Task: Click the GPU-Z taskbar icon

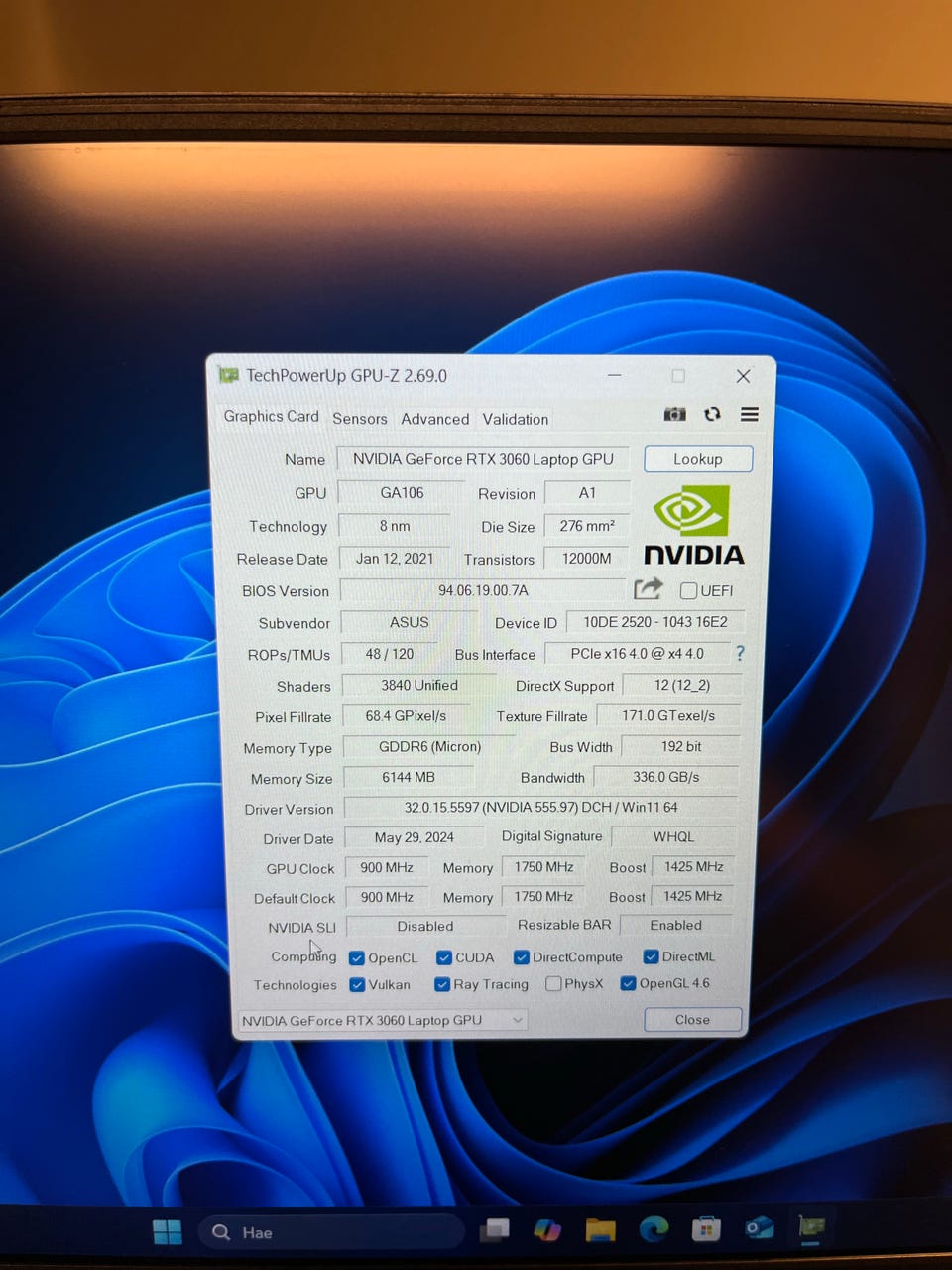Action: tap(812, 1228)
